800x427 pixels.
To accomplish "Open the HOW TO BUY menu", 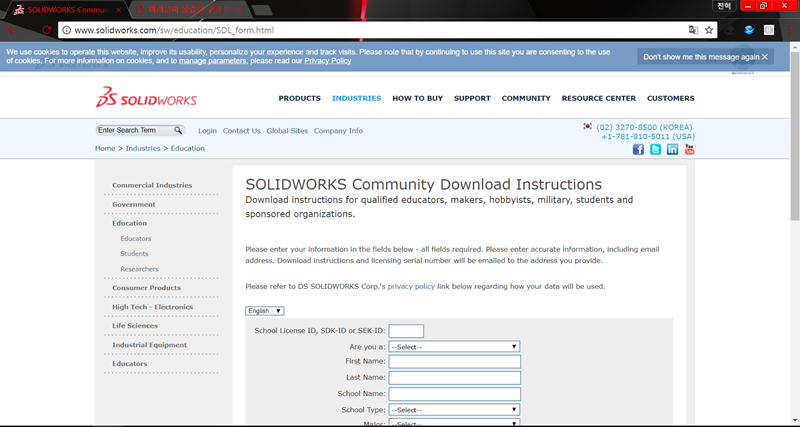I will tap(417, 98).
